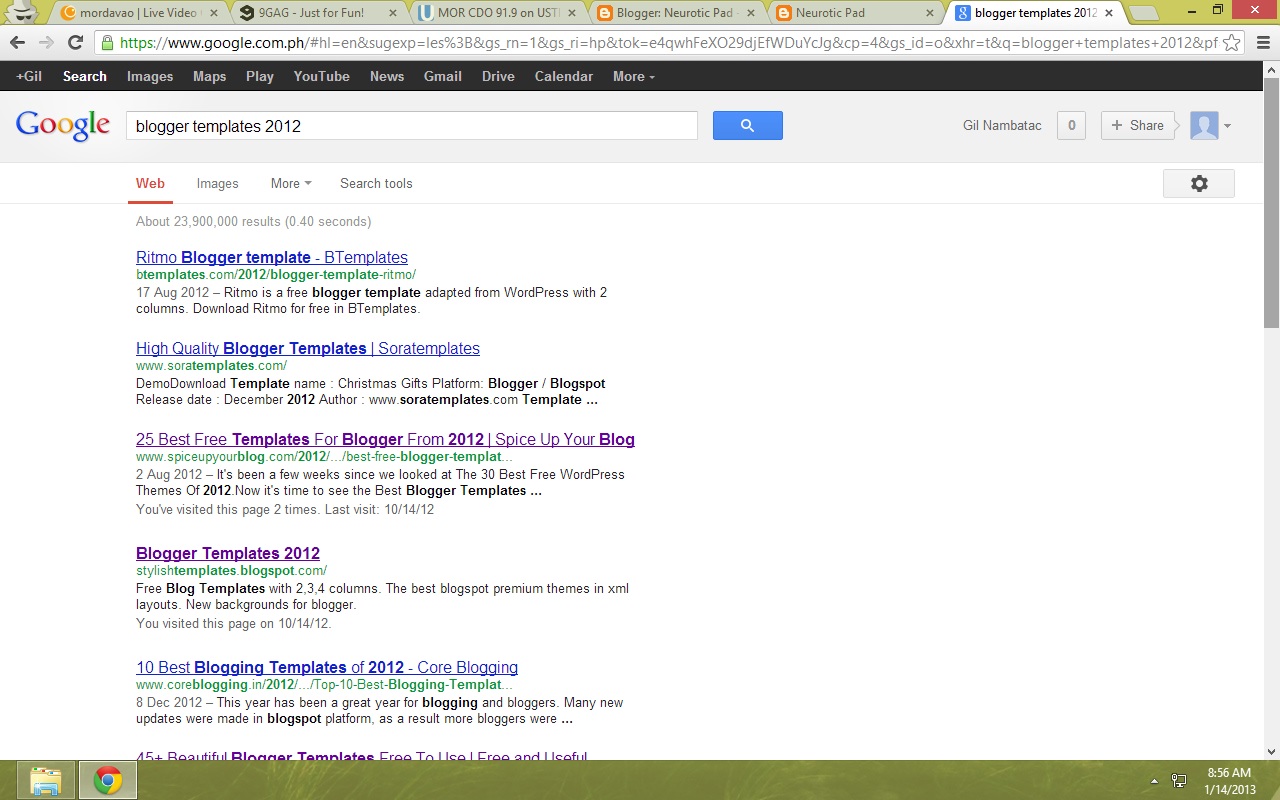Open search settings gear icon
The height and width of the screenshot is (800, 1280).
[x=1199, y=184]
